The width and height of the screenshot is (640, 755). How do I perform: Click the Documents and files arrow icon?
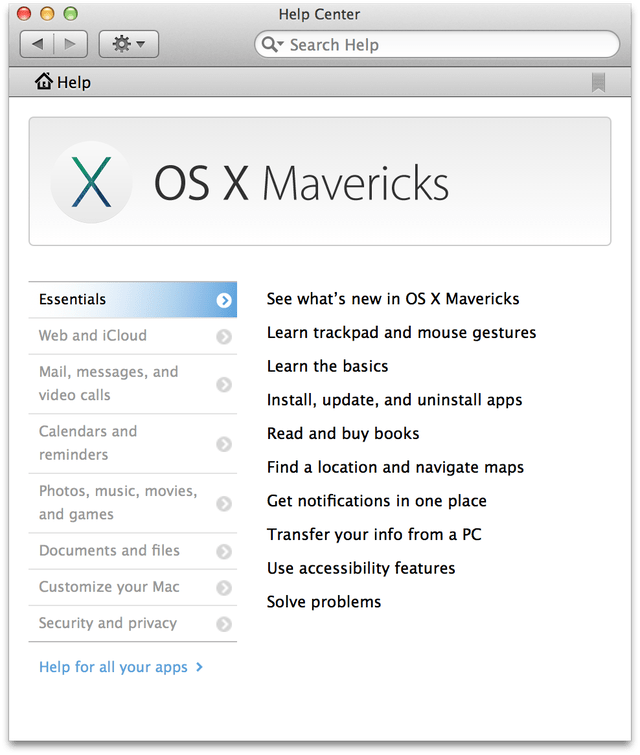click(x=224, y=552)
